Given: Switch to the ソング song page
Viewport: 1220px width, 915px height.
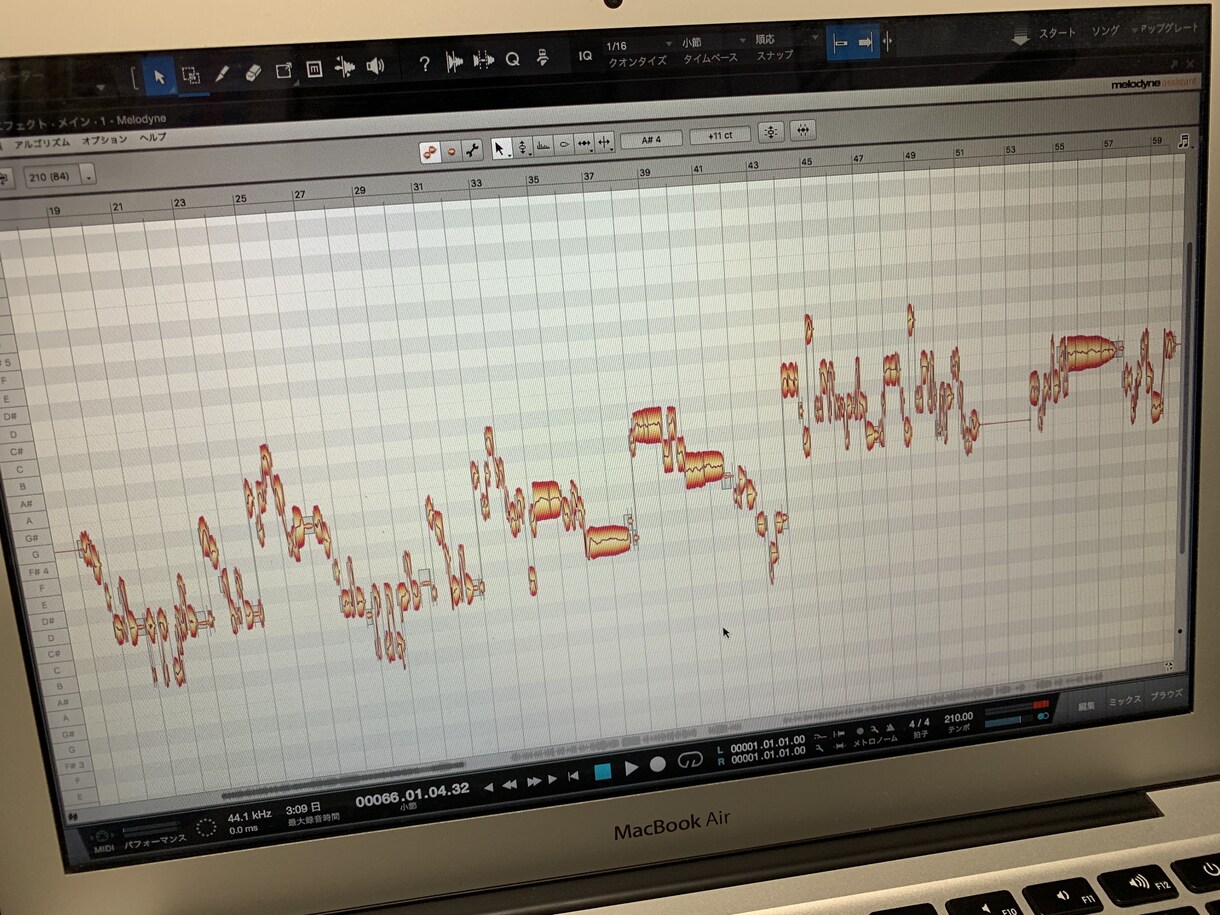Looking at the screenshot, I should 1106,31.
